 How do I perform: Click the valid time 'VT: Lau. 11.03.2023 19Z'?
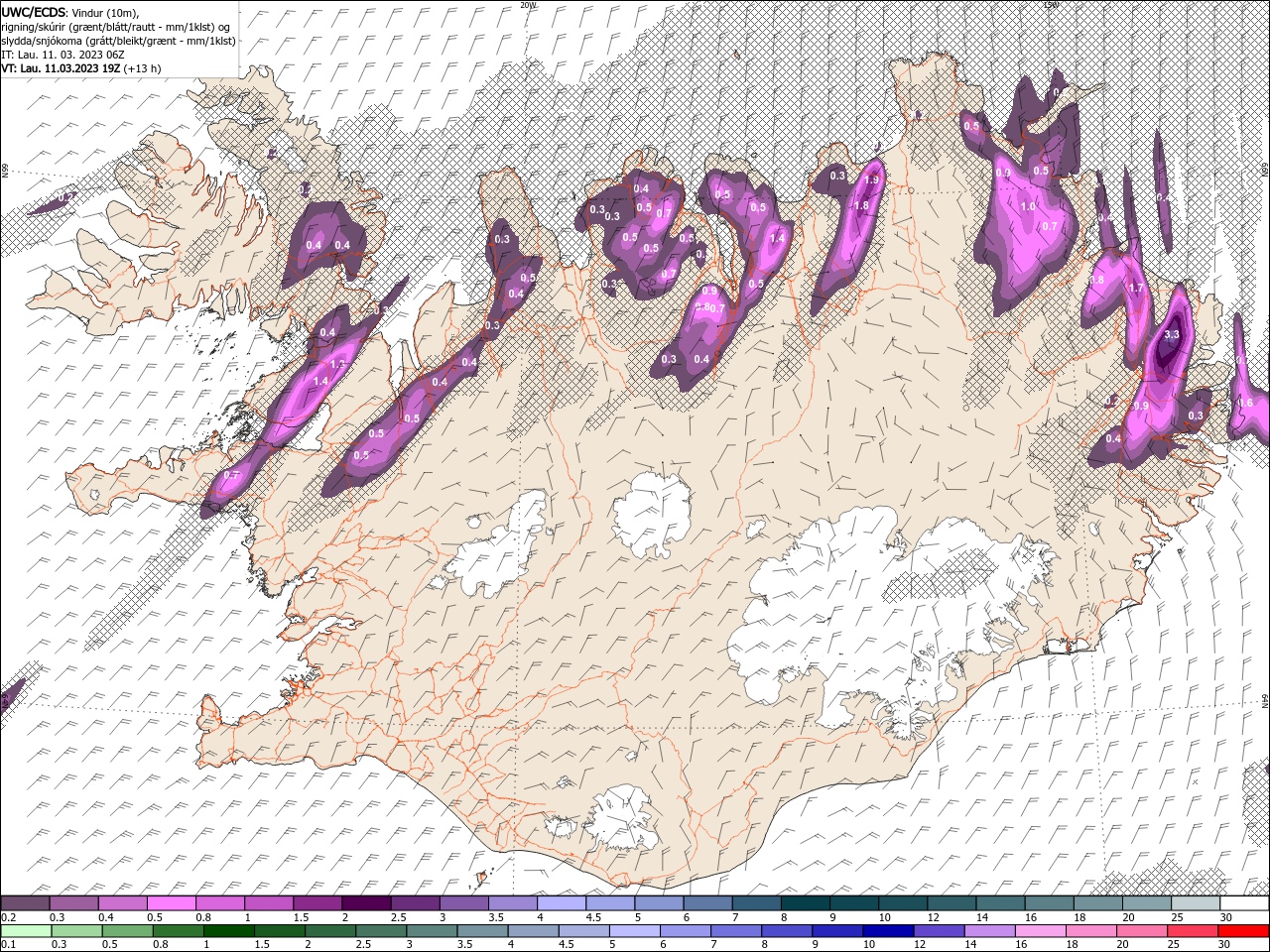(x=62, y=68)
